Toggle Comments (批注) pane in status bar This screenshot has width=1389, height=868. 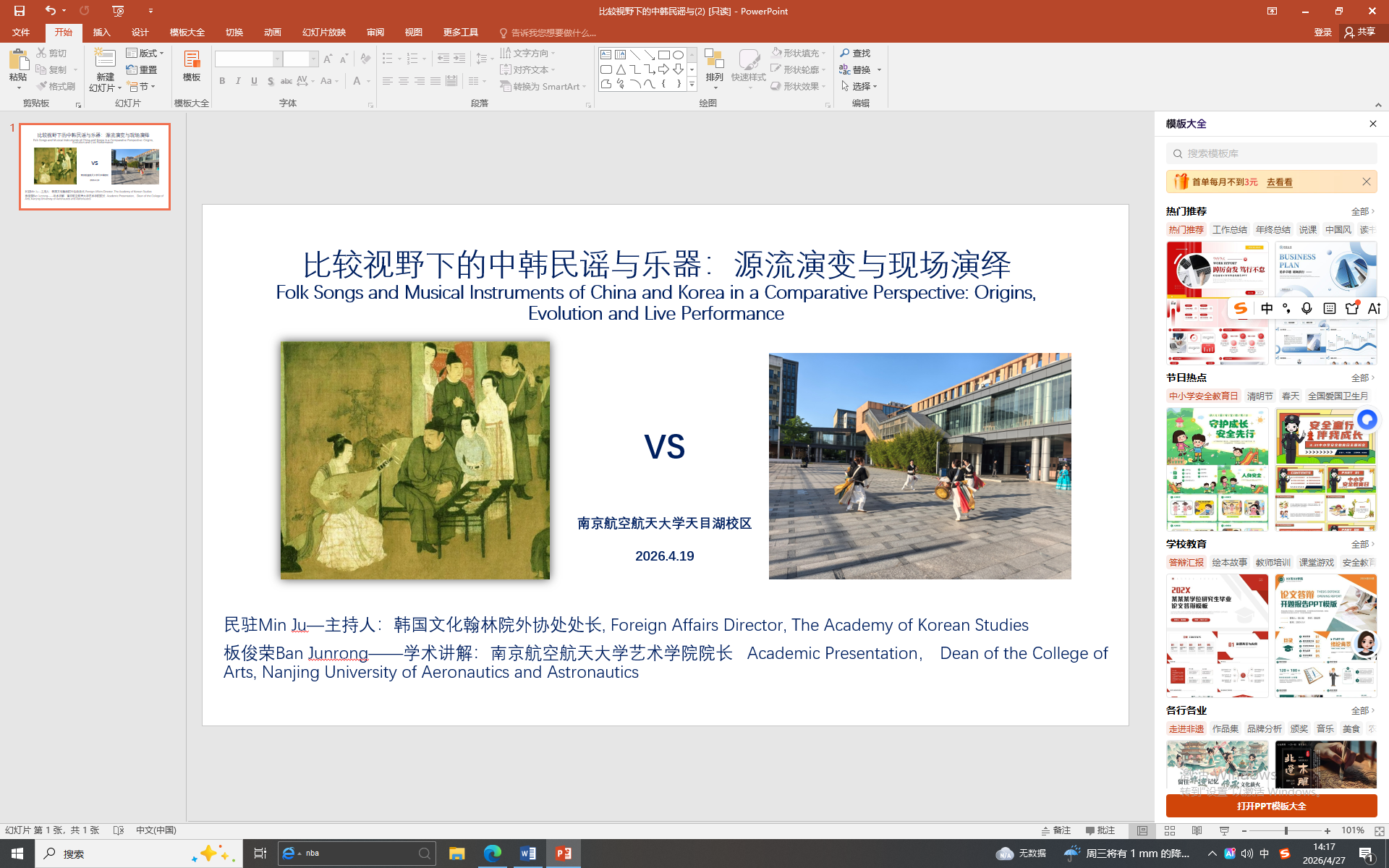click(1100, 830)
